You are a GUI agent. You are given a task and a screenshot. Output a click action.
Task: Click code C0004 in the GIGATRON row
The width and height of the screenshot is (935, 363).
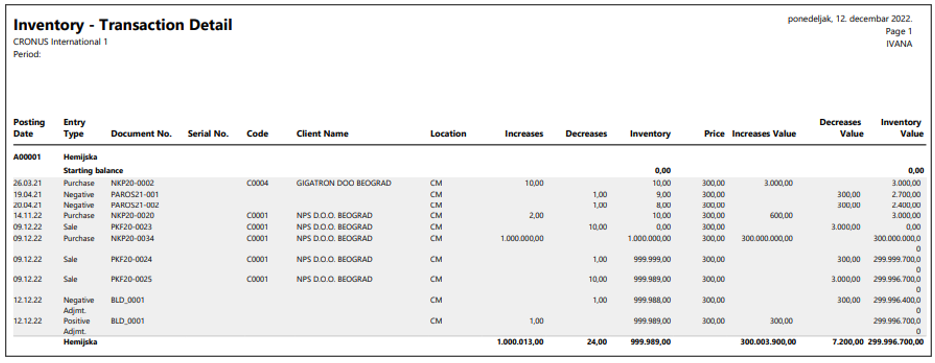pos(258,183)
